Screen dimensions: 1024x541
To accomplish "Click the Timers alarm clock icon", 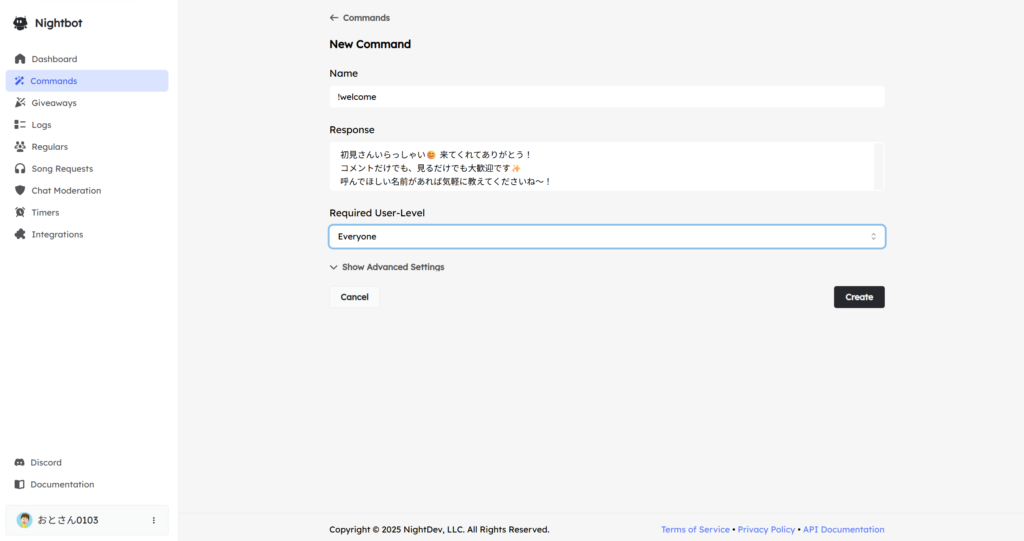I will (x=20, y=213).
